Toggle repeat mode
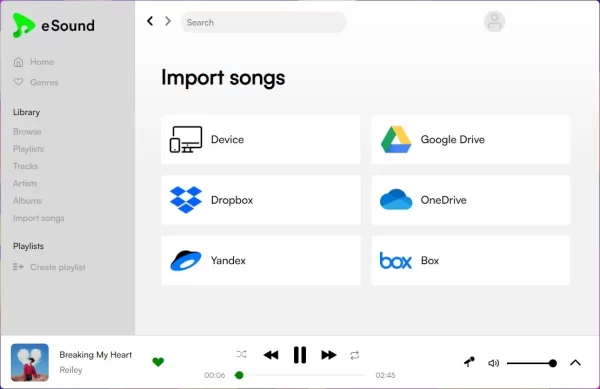This screenshot has width=600, height=389. coord(355,355)
